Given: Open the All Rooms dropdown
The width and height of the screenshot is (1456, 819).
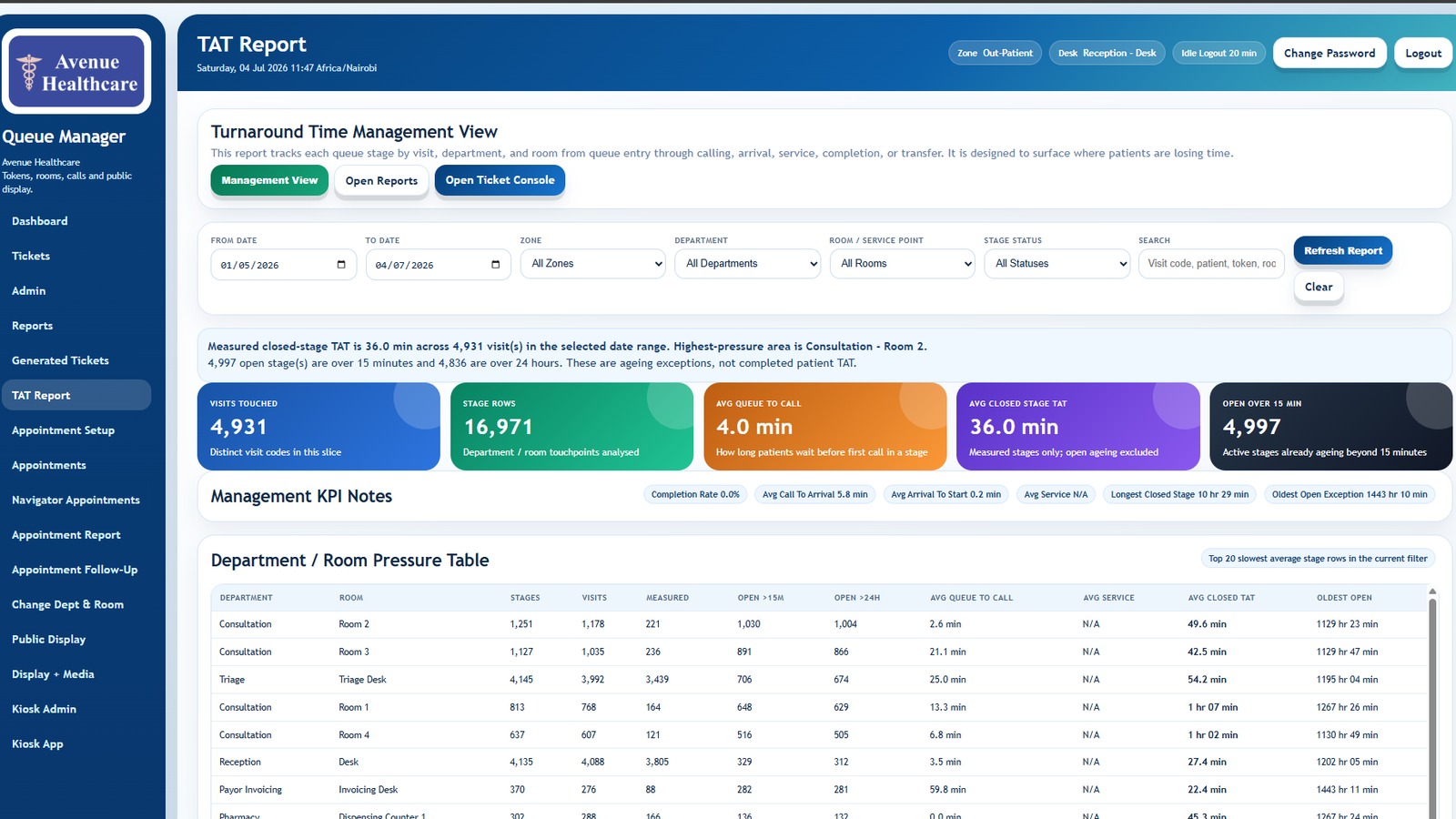Looking at the screenshot, I should [x=903, y=264].
